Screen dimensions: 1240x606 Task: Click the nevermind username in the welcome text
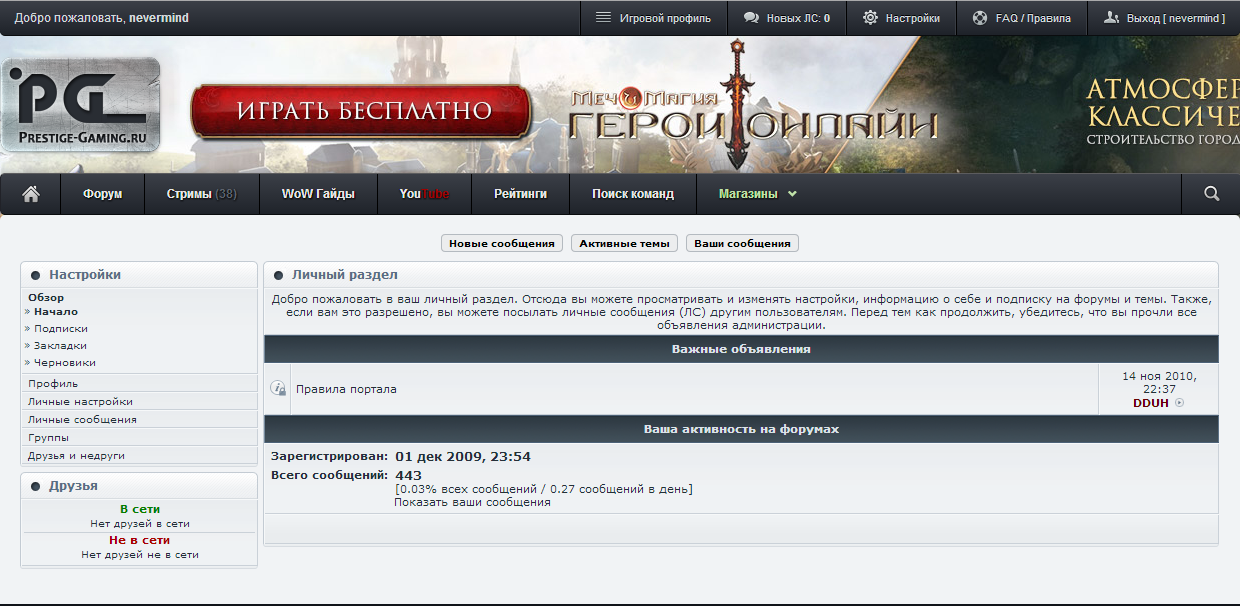tap(159, 18)
